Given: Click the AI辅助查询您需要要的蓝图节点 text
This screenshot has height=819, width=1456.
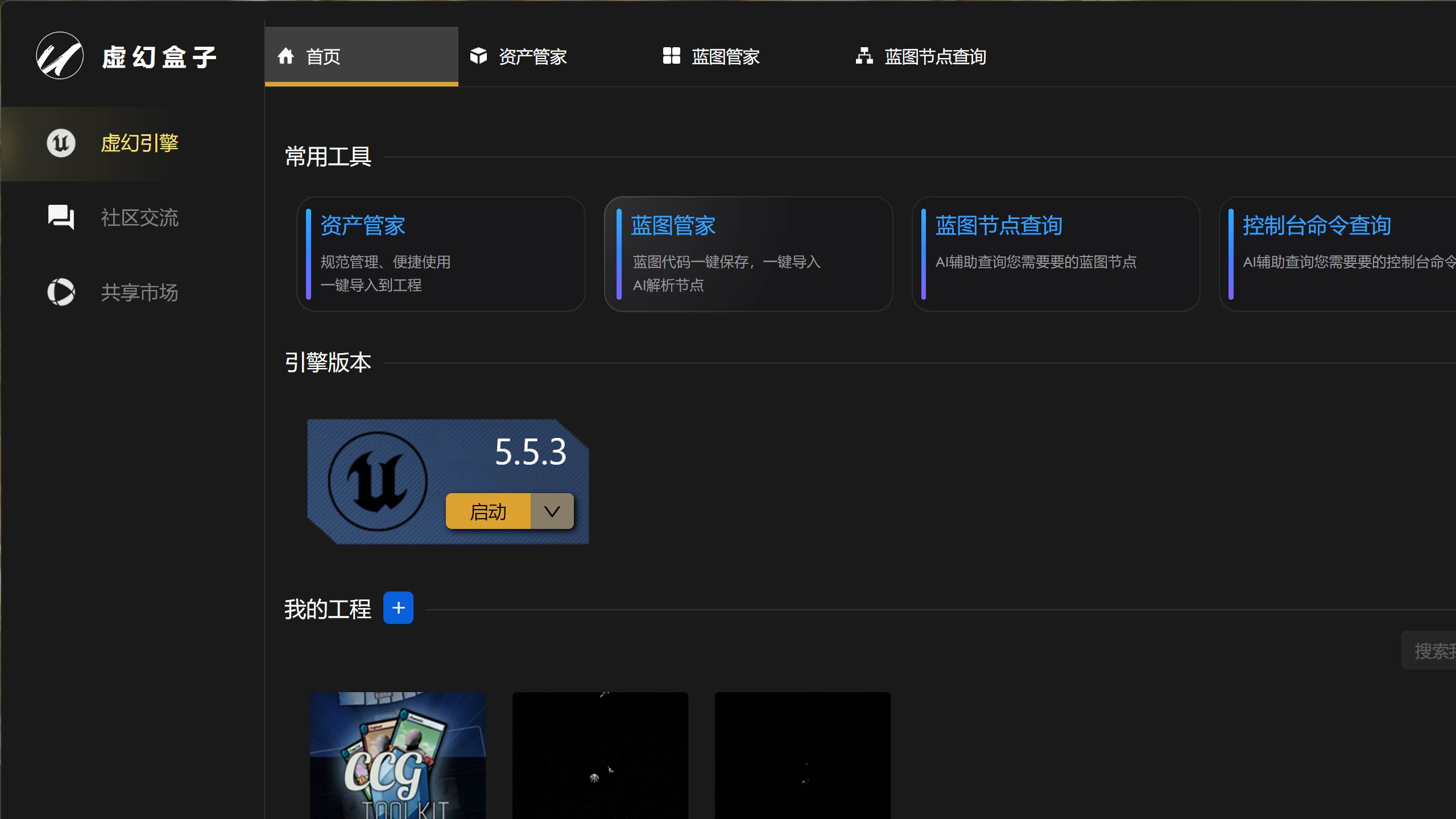Looking at the screenshot, I should point(1036,262).
